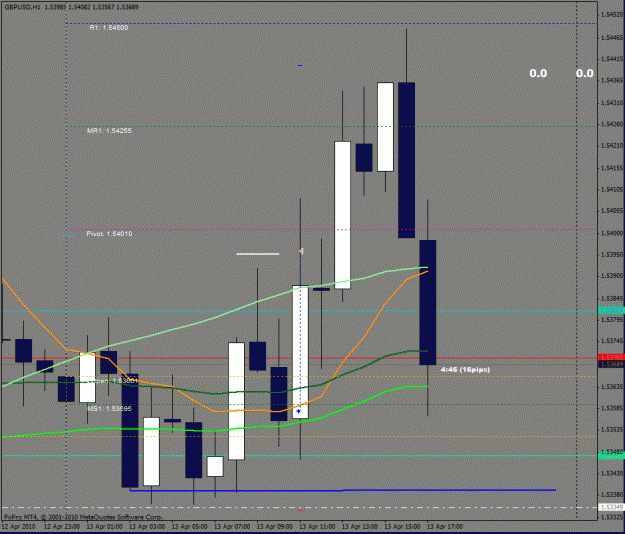625x534 pixels.
Task: Click the 12 Apr 2010 date label
Action: [x=18, y=526]
